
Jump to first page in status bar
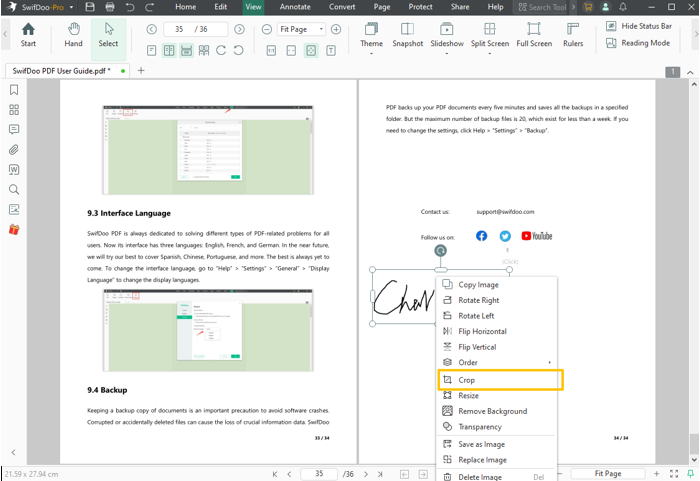coord(275,474)
